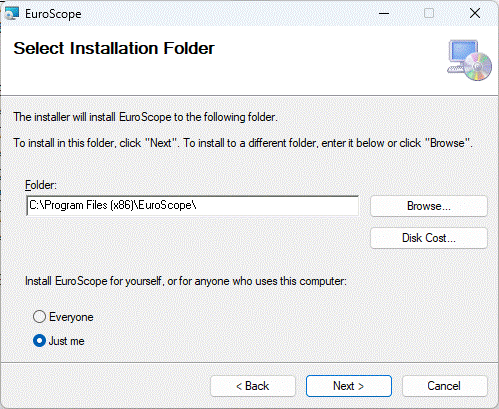The width and height of the screenshot is (499, 409).
Task: Click the 'To install in this folder' instructions
Action: [243, 143]
